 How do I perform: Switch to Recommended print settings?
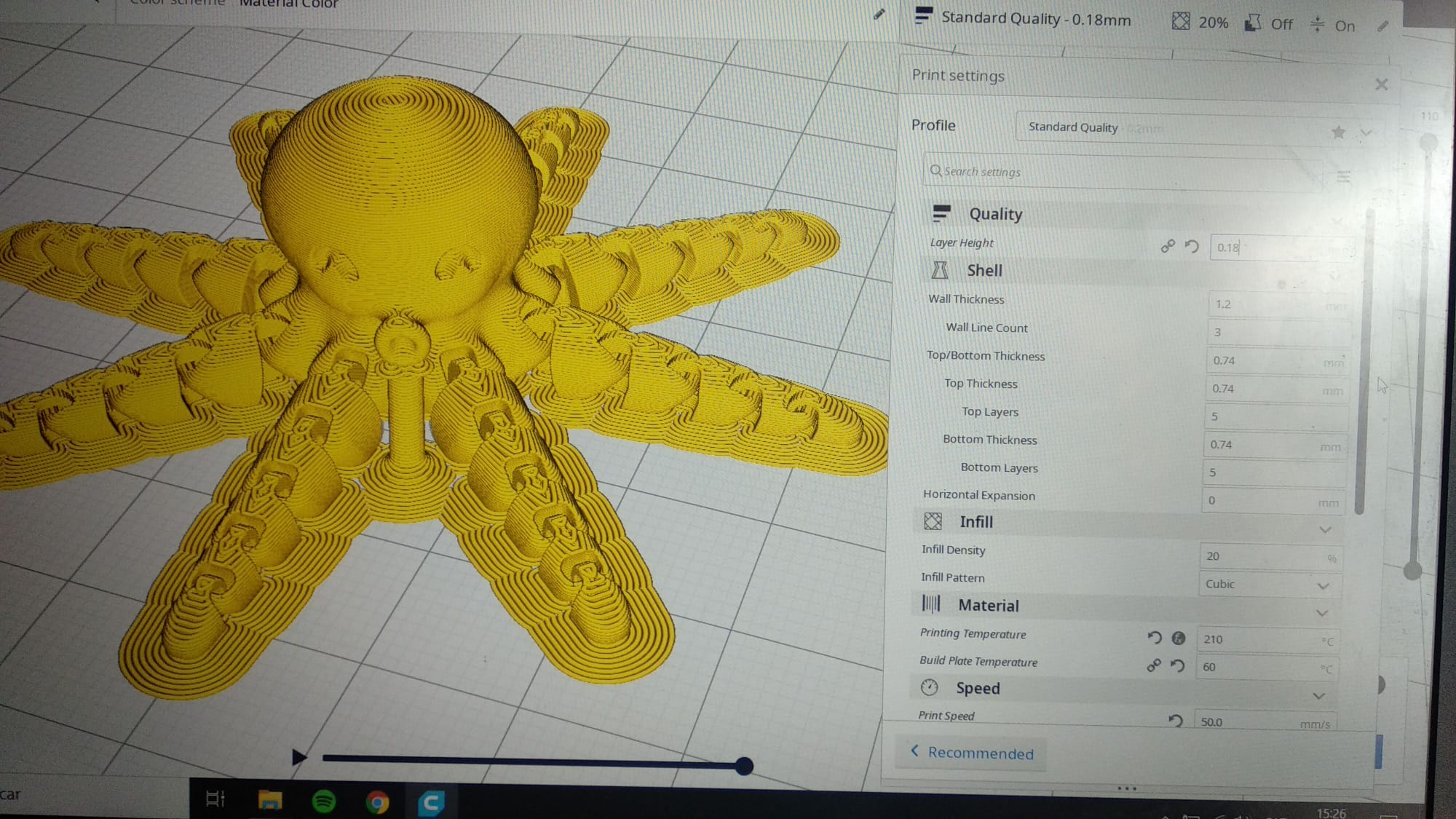click(972, 753)
